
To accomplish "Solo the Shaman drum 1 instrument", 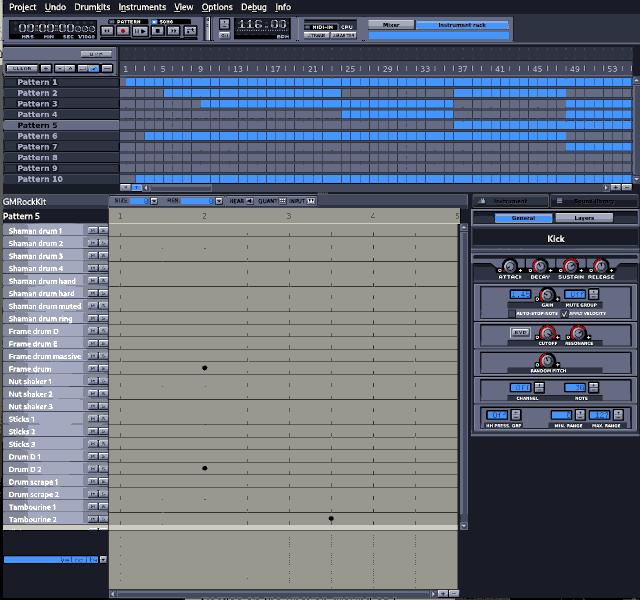I will click(x=103, y=231).
